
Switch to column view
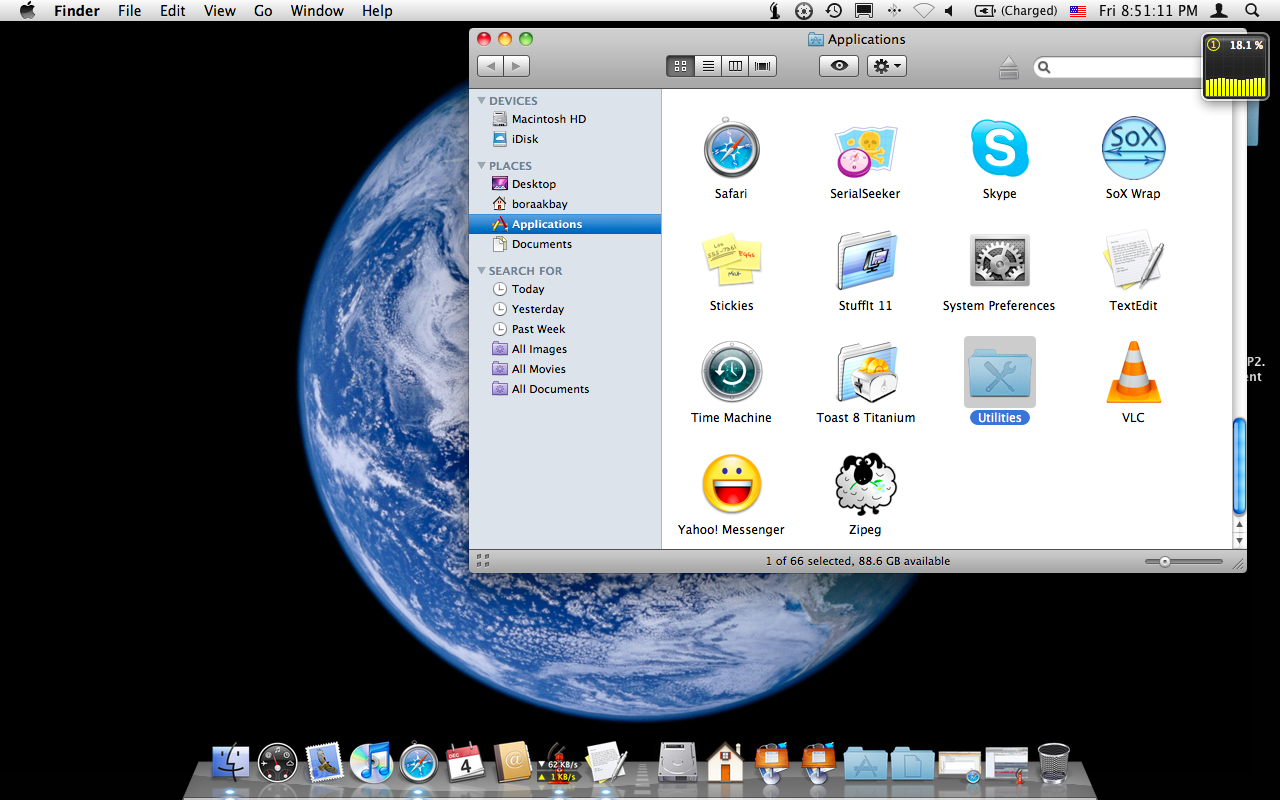tap(735, 66)
